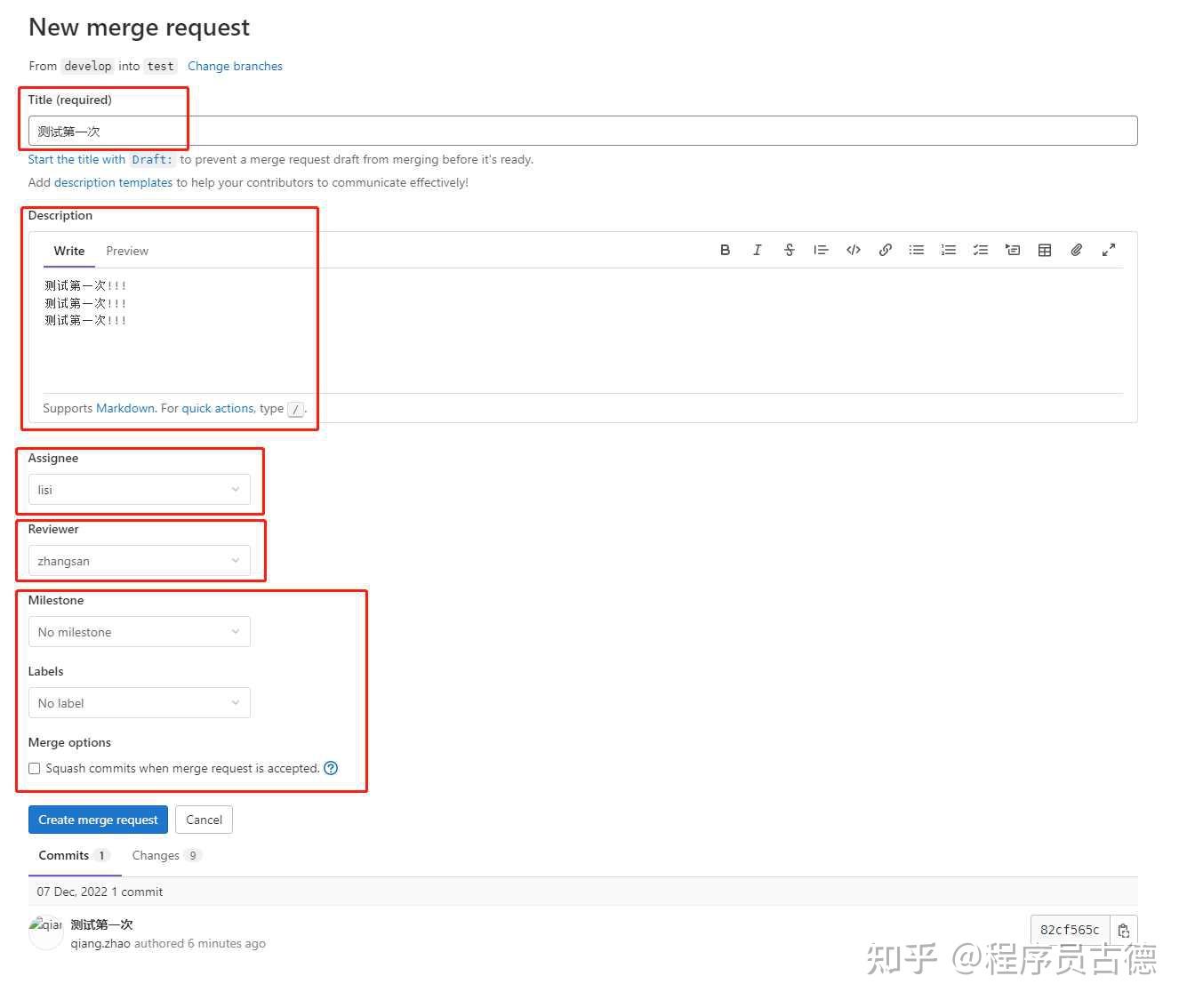Switch to the Preview tab

coord(126,251)
